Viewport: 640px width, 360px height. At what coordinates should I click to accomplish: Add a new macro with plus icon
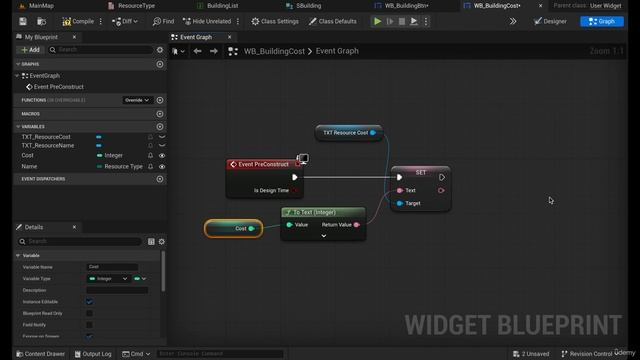pos(160,114)
